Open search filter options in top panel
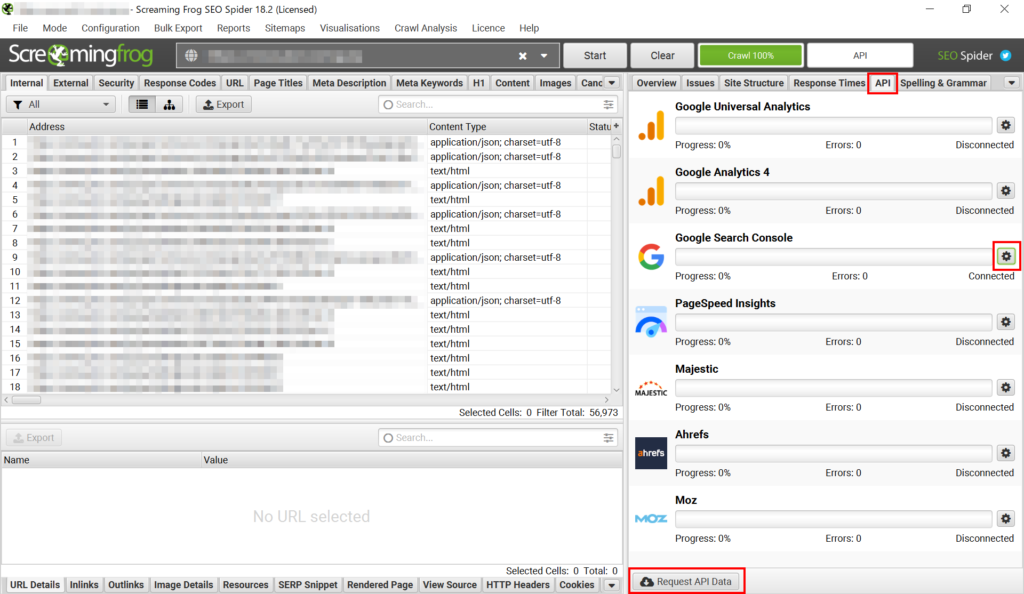 click(609, 104)
